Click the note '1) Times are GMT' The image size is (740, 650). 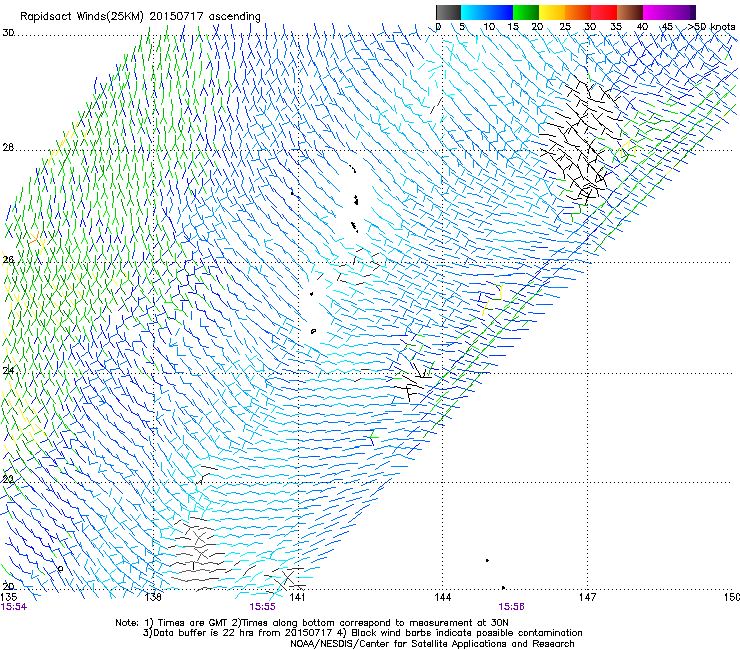pyautogui.click(x=186, y=623)
